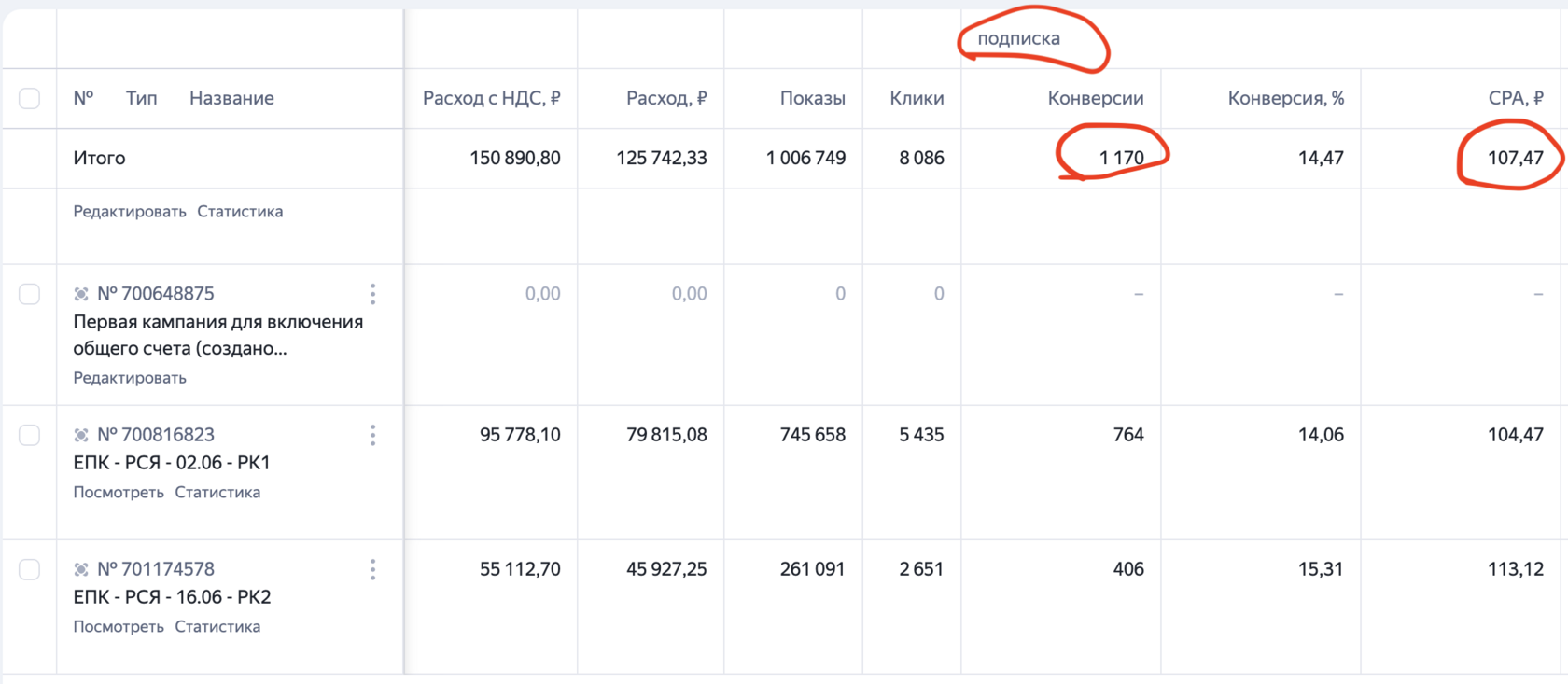Select conversion rate 15,31

click(x=1321, y=569)
